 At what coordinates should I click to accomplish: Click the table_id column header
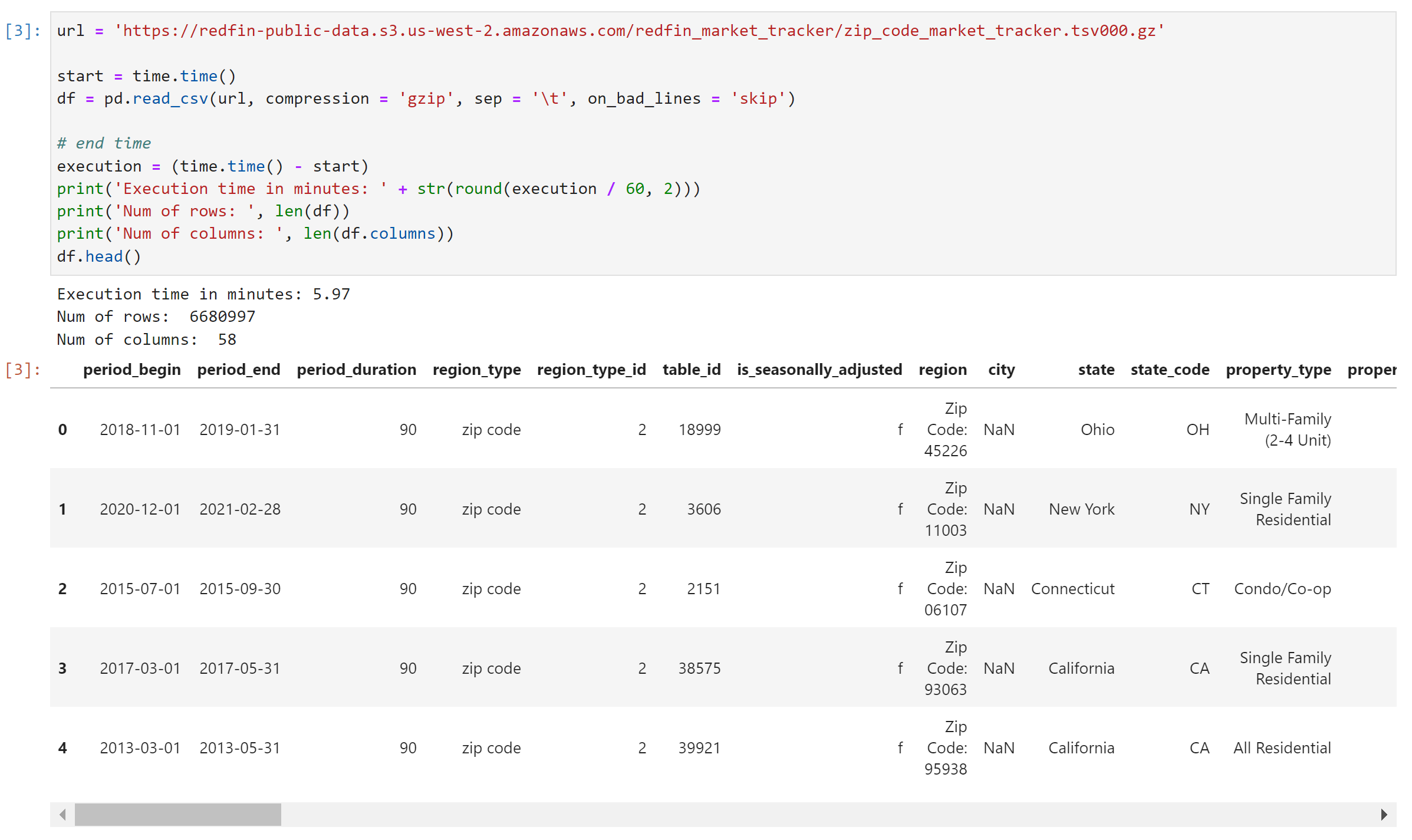tap(691, 370)
